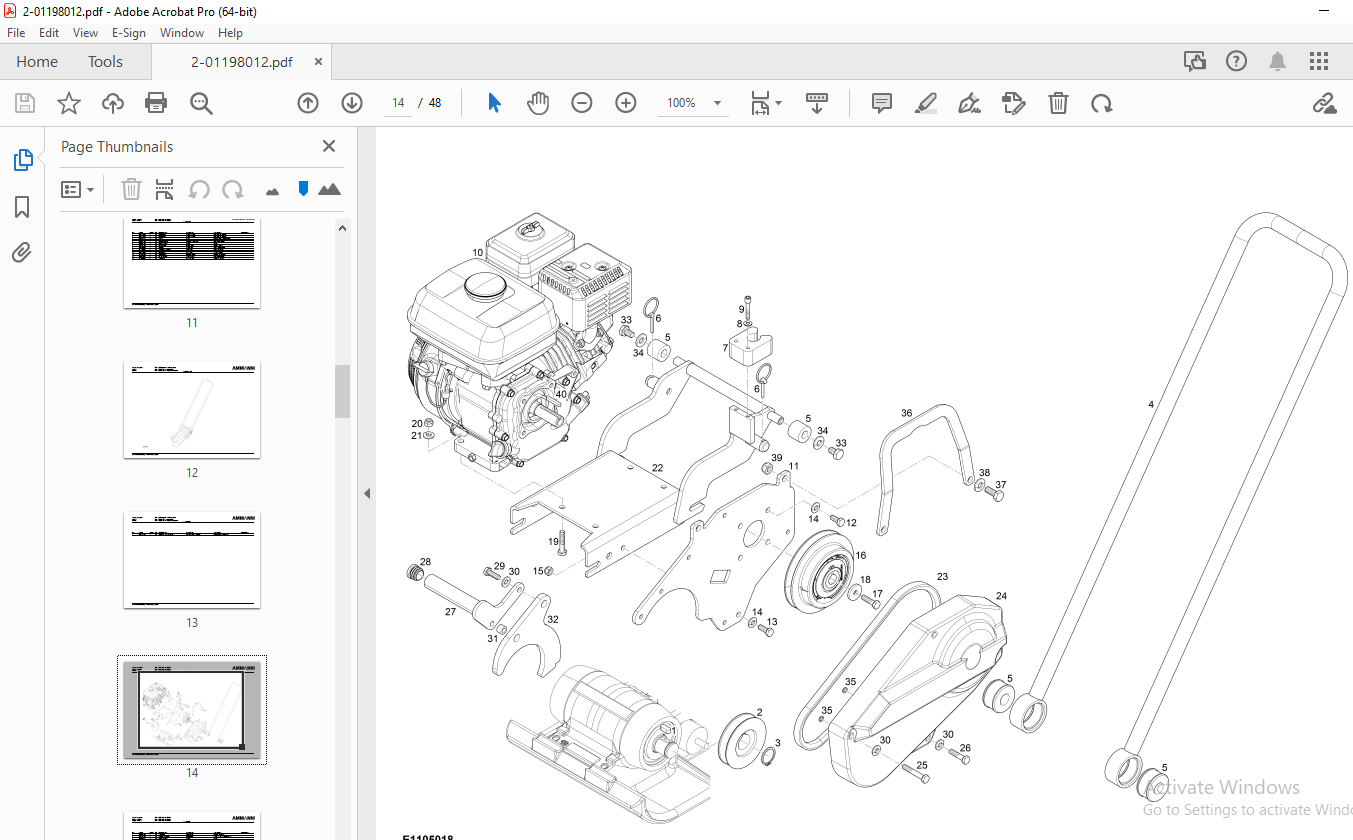Rotate thumbnails counterclockwise

199,189
